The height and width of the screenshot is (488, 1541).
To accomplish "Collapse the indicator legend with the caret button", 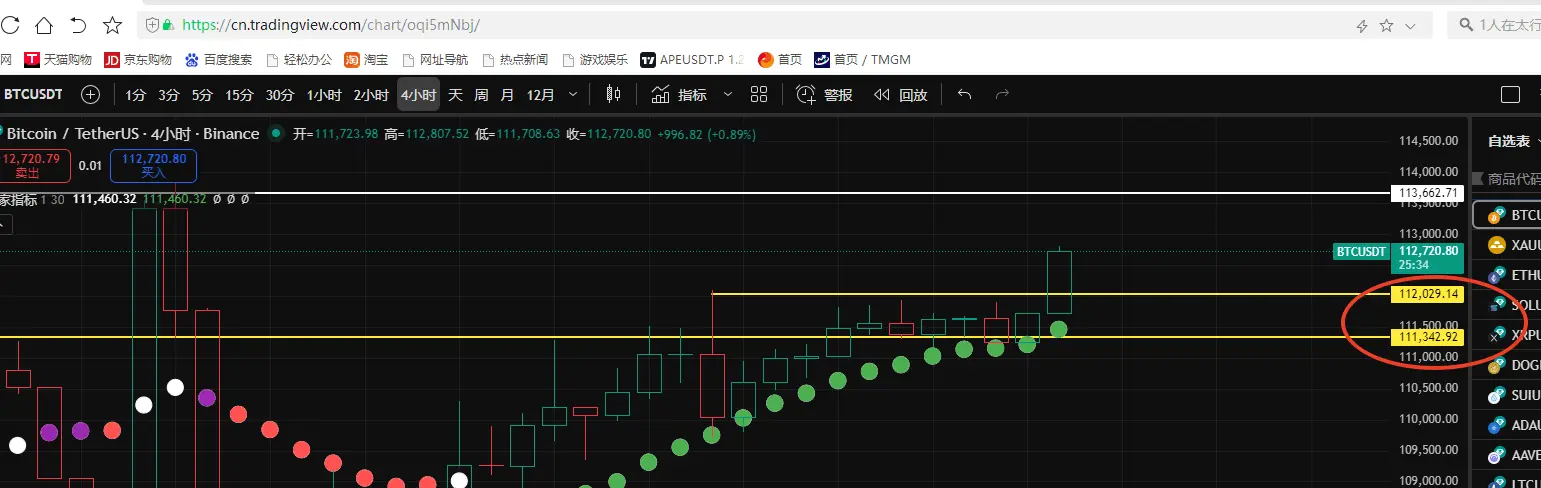I will tap(3, 226).
